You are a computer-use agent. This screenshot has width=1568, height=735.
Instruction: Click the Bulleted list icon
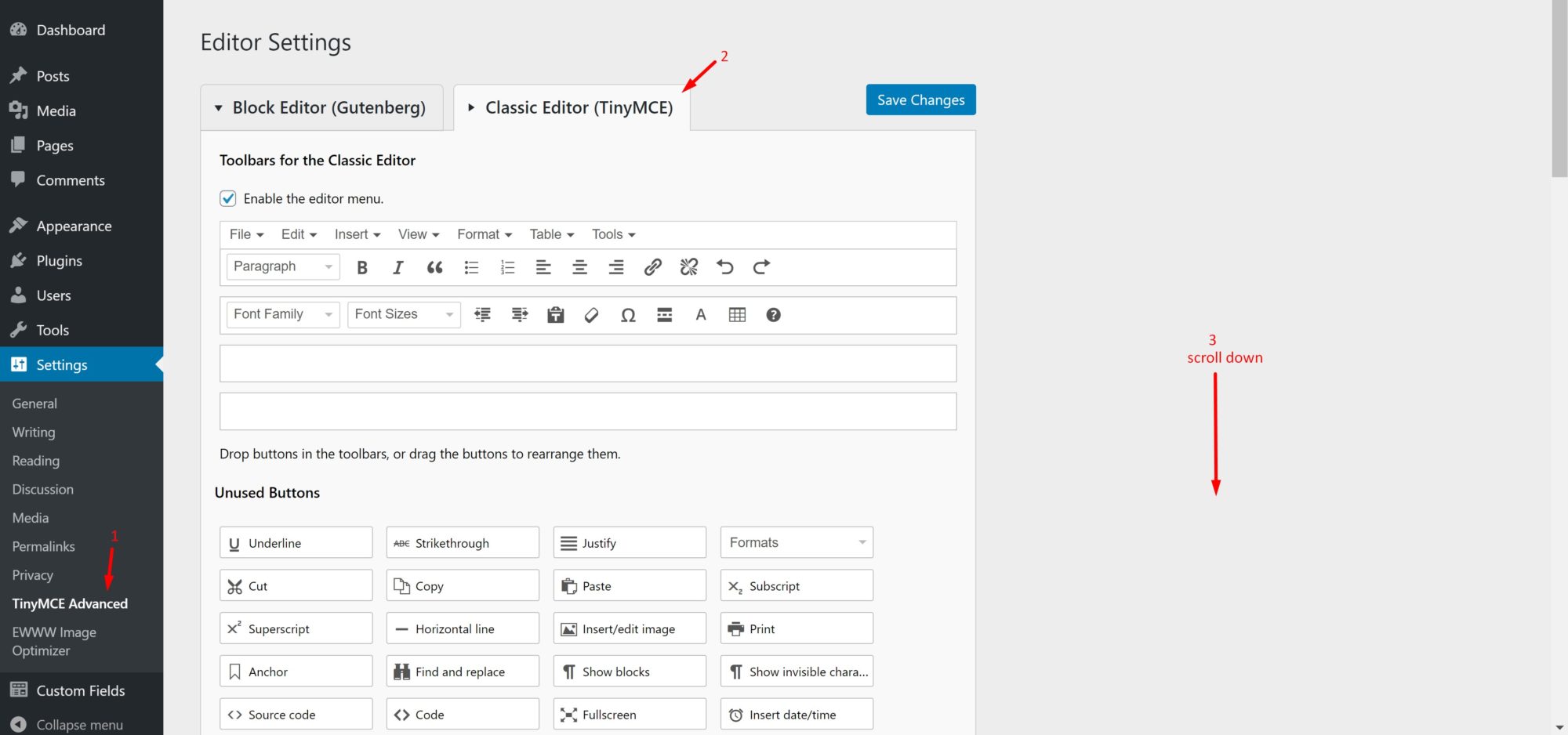[x=471, y=267]
